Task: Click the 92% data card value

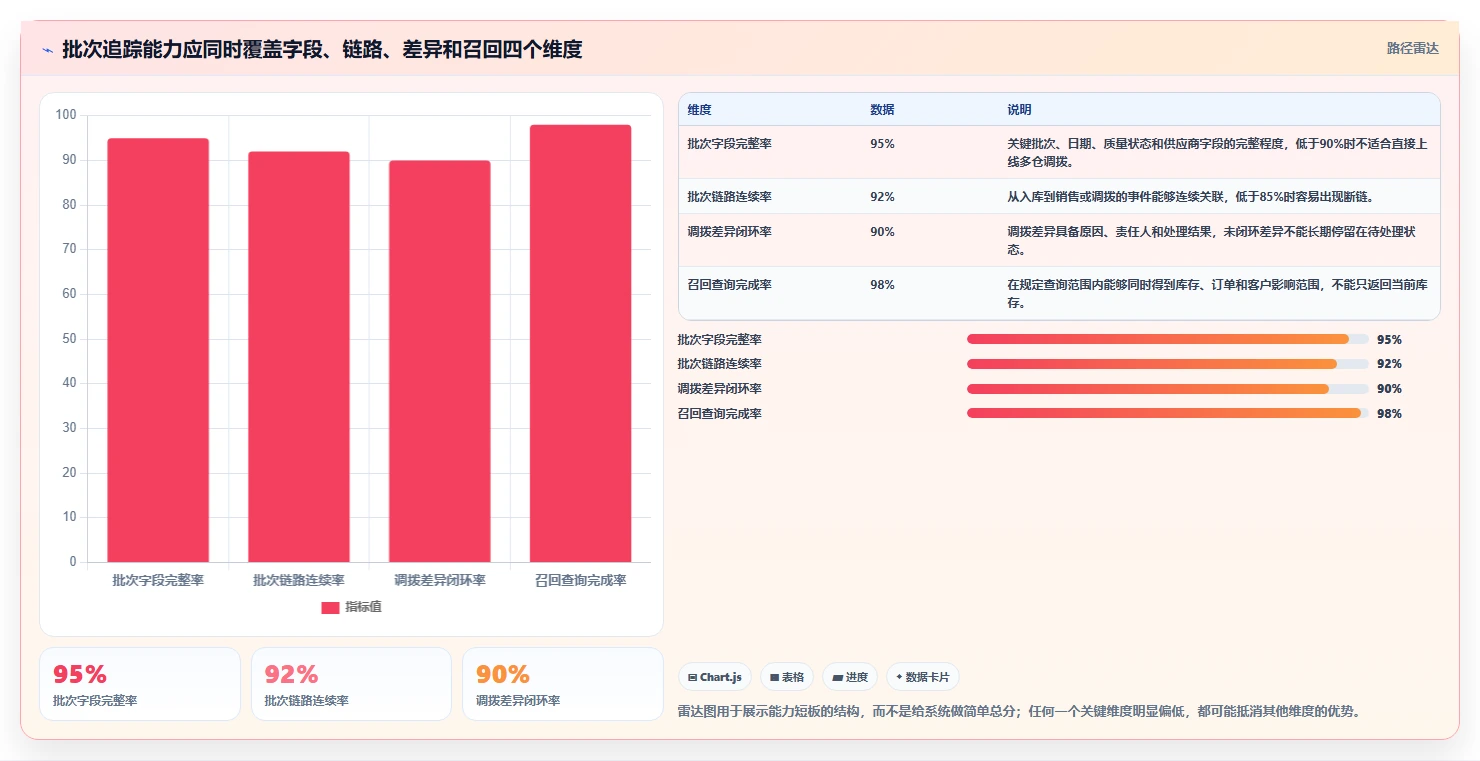Action: pos(291,675)
